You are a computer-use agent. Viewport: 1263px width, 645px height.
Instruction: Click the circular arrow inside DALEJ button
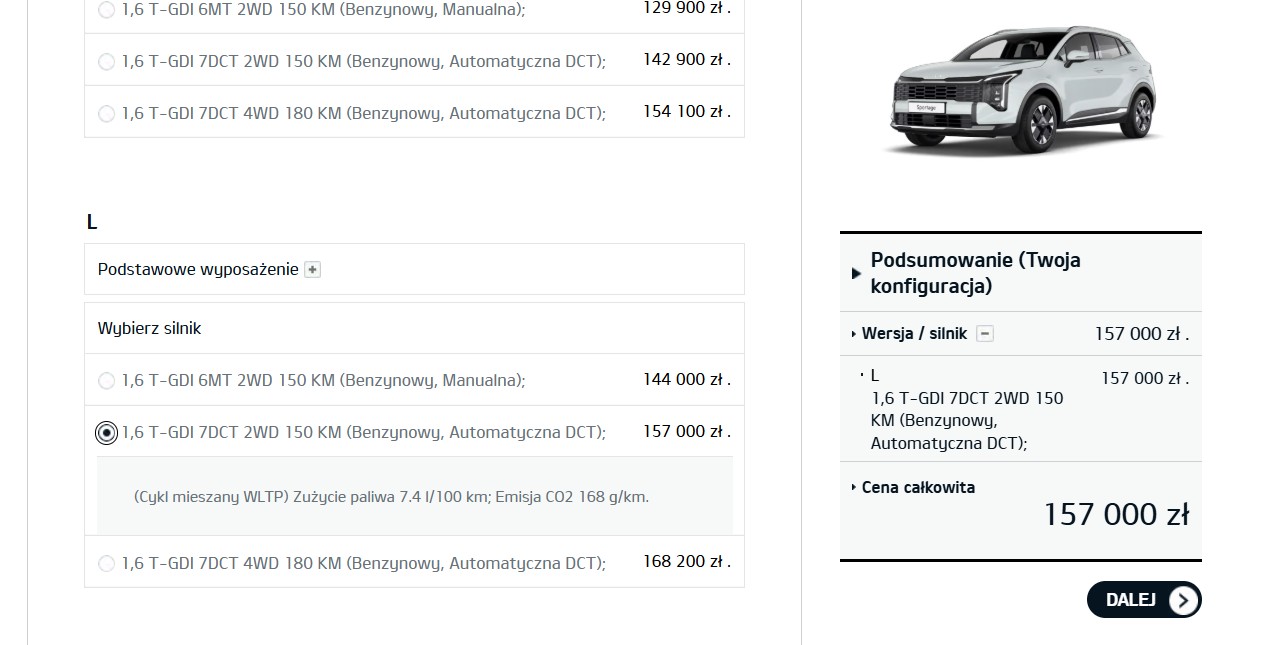pyautogui.click(x=1184, y=599)
